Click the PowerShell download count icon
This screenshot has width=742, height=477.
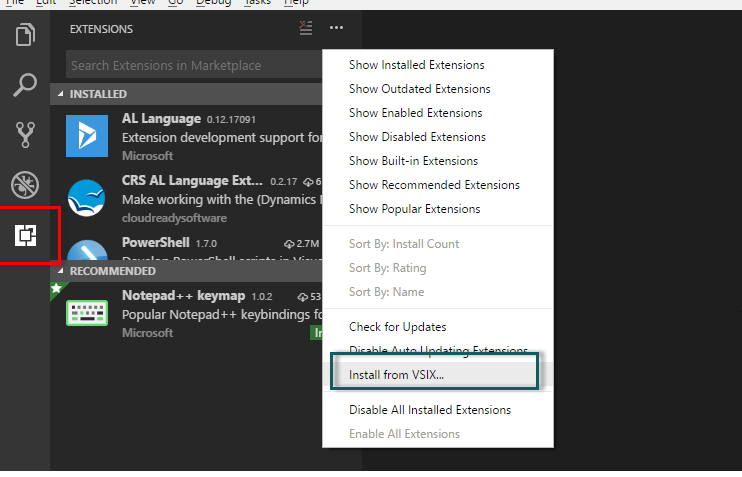coord(289,244)
